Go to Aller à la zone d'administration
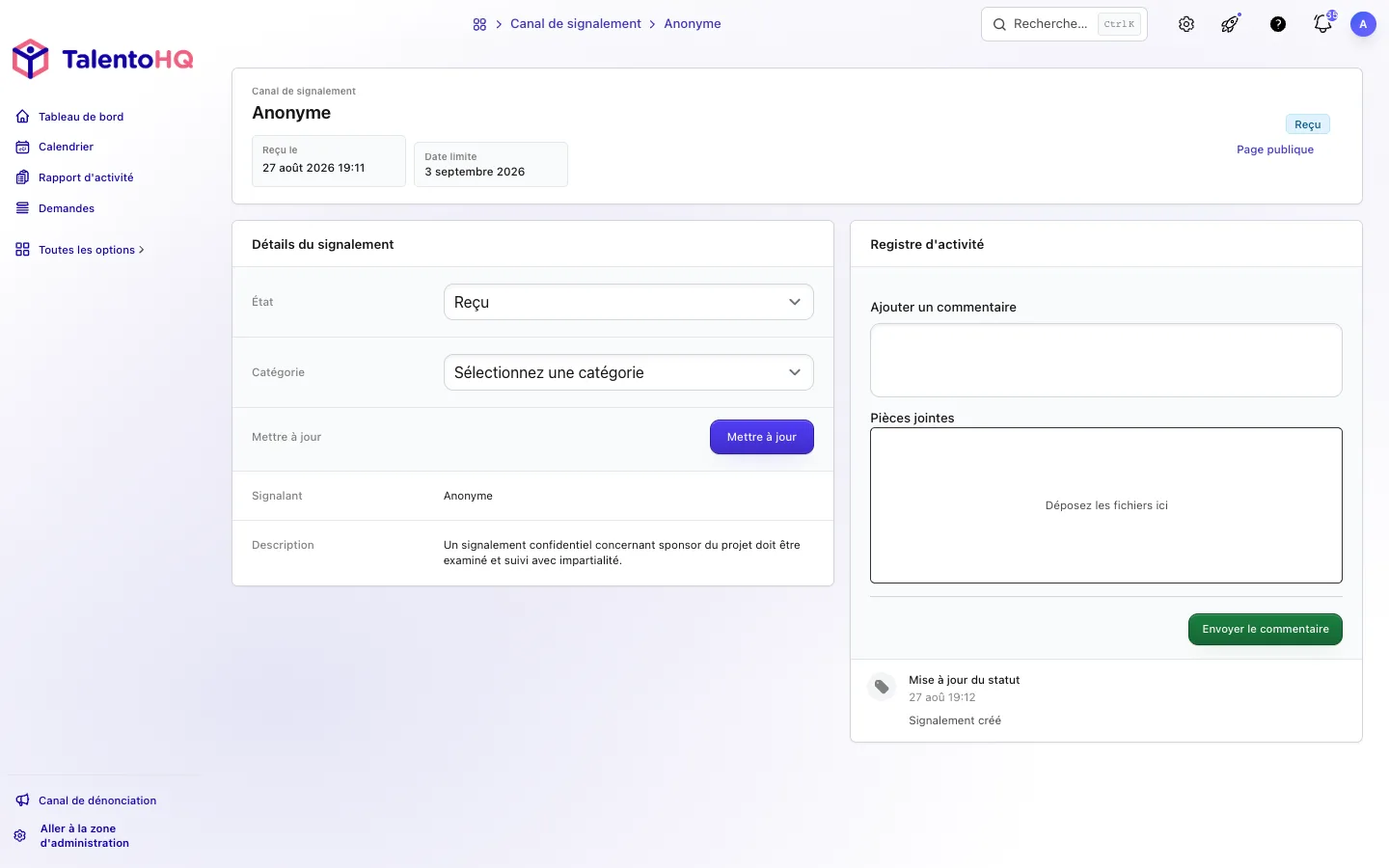 tap(85, 835)
